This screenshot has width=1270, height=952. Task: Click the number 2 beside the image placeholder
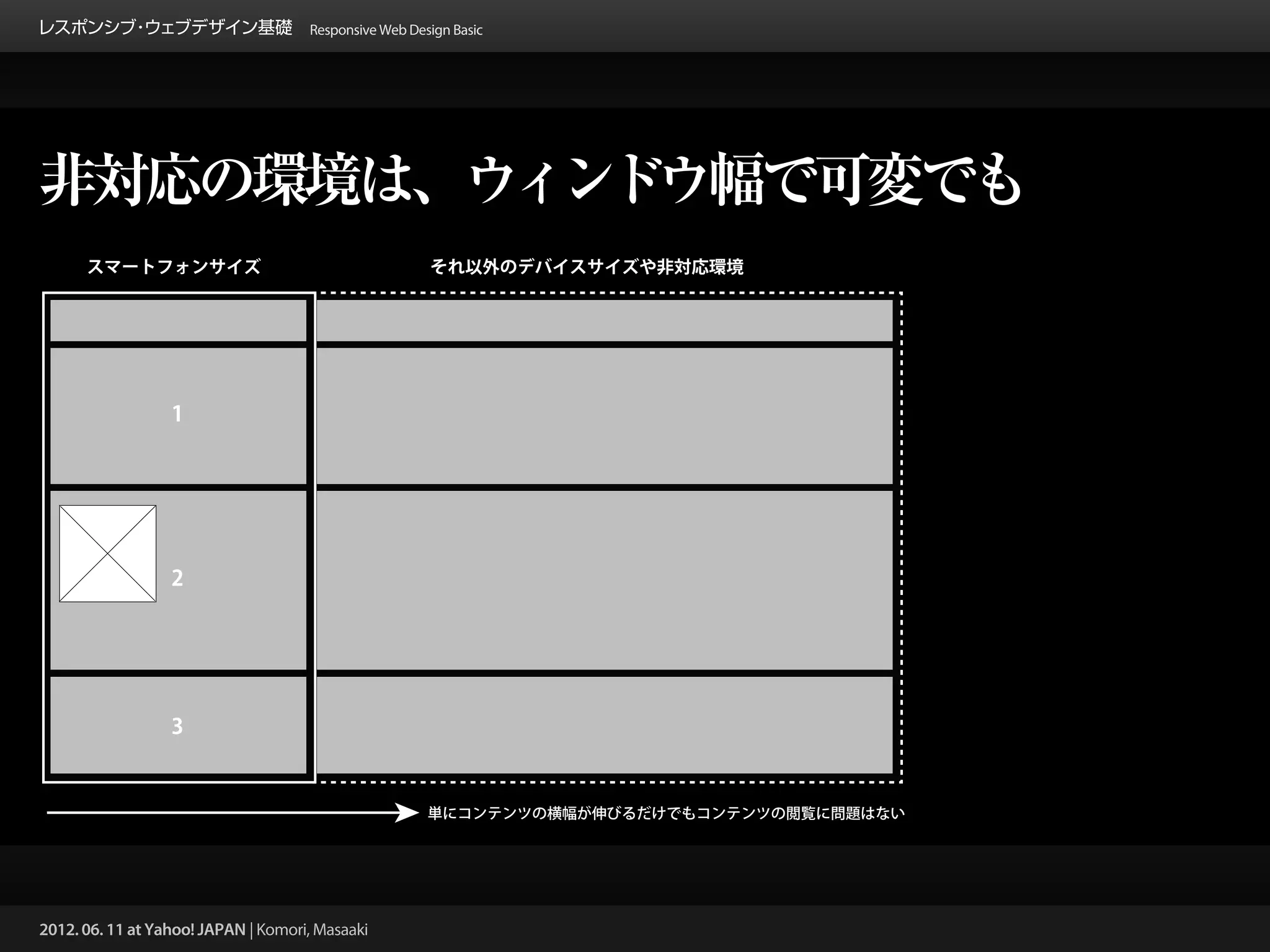click(177, 578)
